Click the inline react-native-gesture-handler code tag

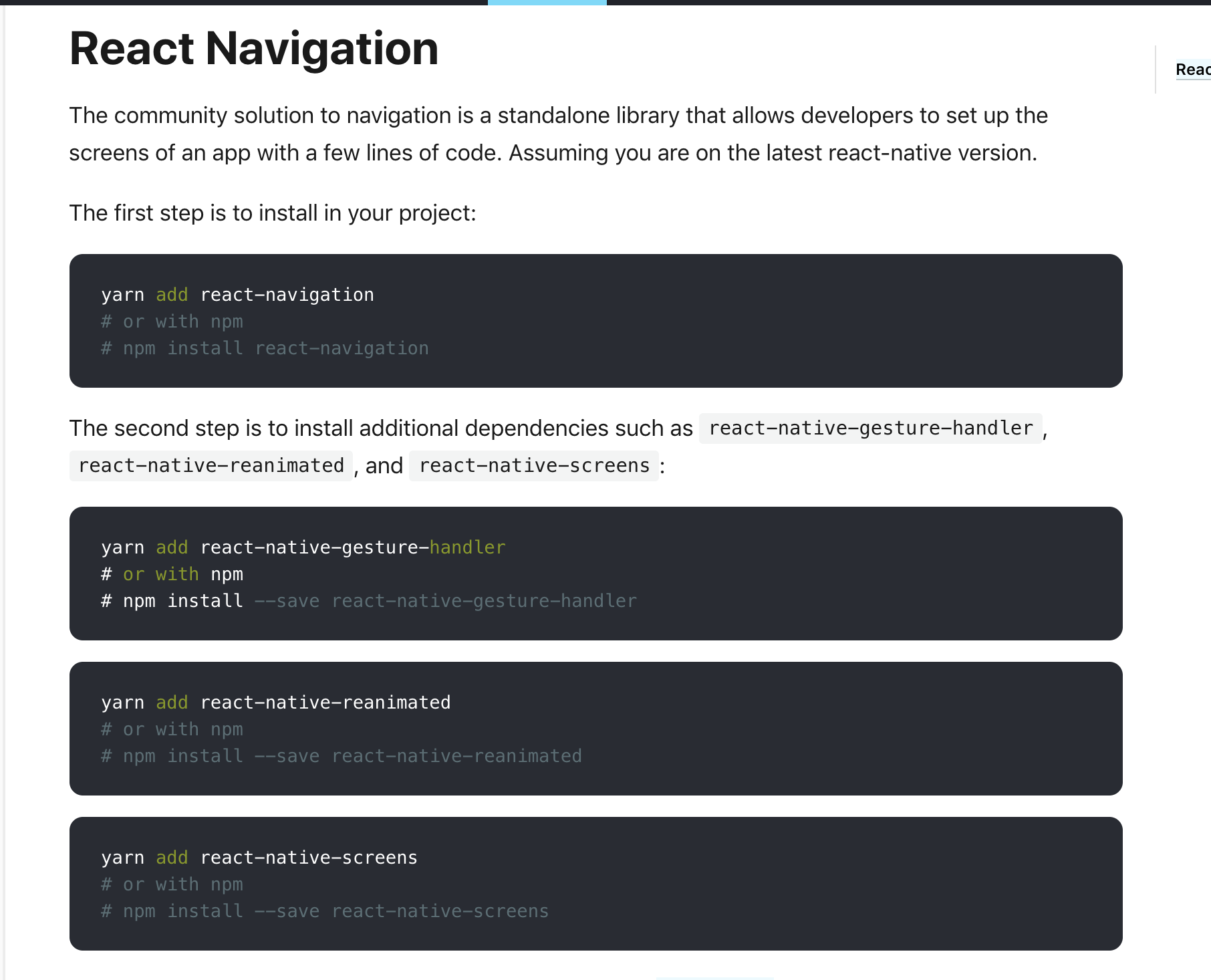(871, 428)
